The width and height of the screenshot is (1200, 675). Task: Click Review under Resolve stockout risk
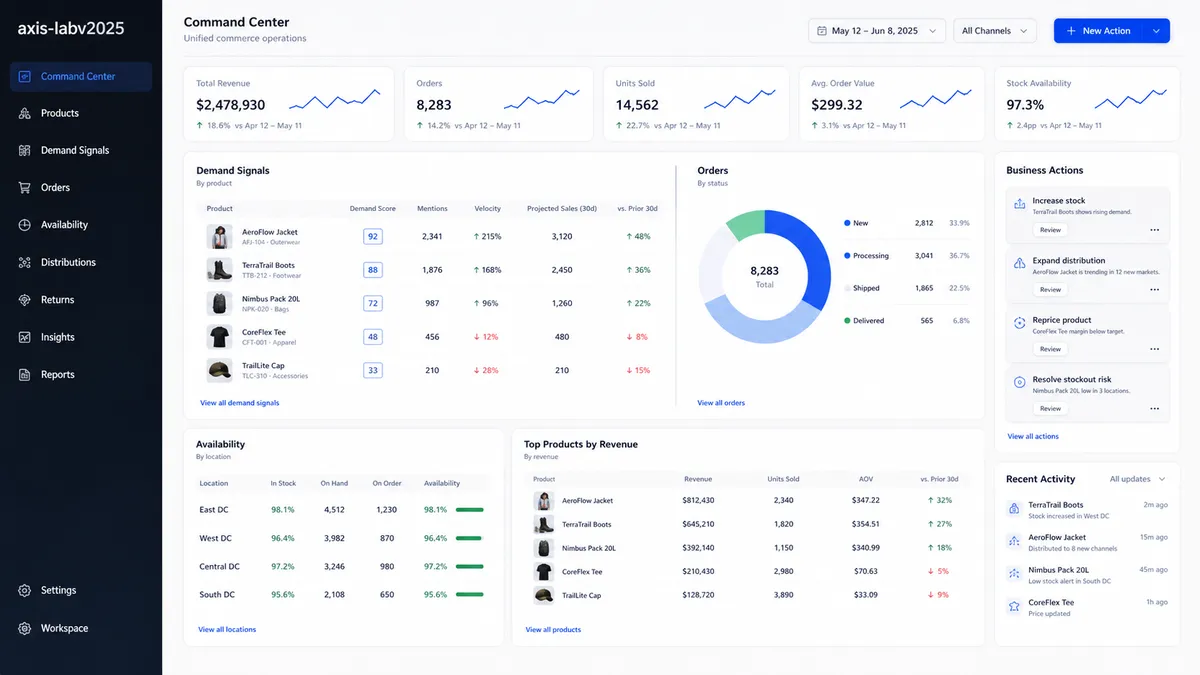[x=1050, y=409]
